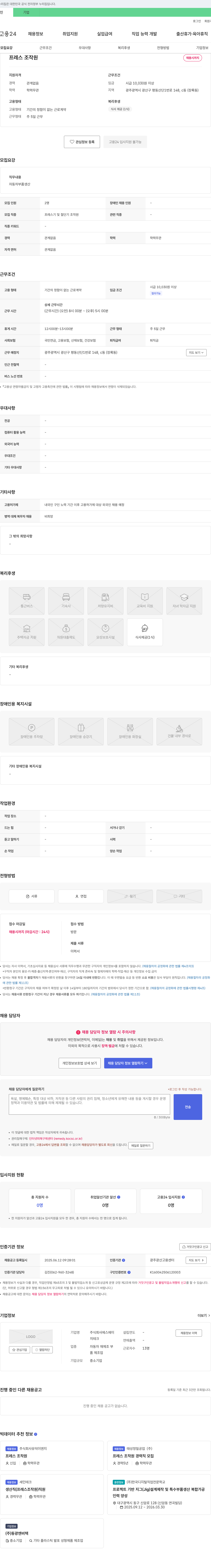
Task: Click the 채용시까지 badge by job title
Action: [193, 58]
